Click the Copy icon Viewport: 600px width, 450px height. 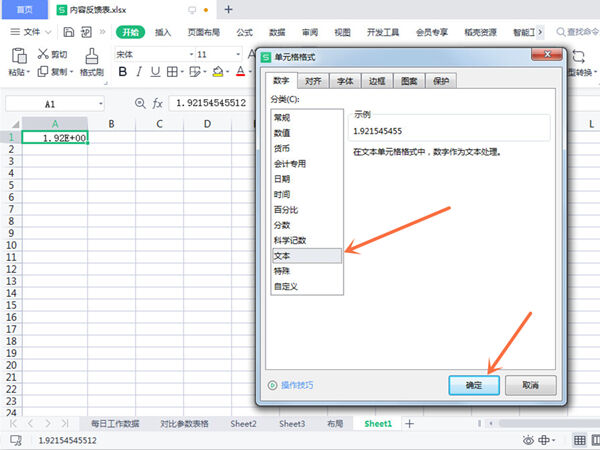coord(42,72)
